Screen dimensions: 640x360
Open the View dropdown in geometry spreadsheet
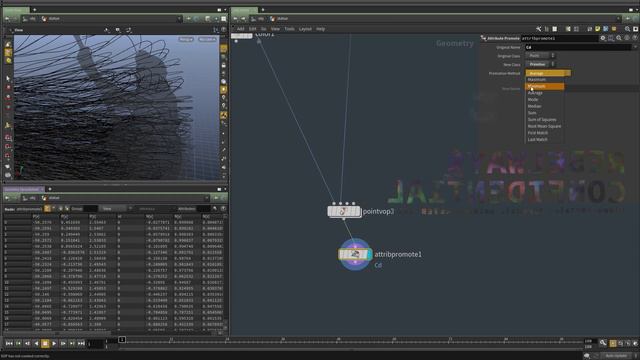113,209
